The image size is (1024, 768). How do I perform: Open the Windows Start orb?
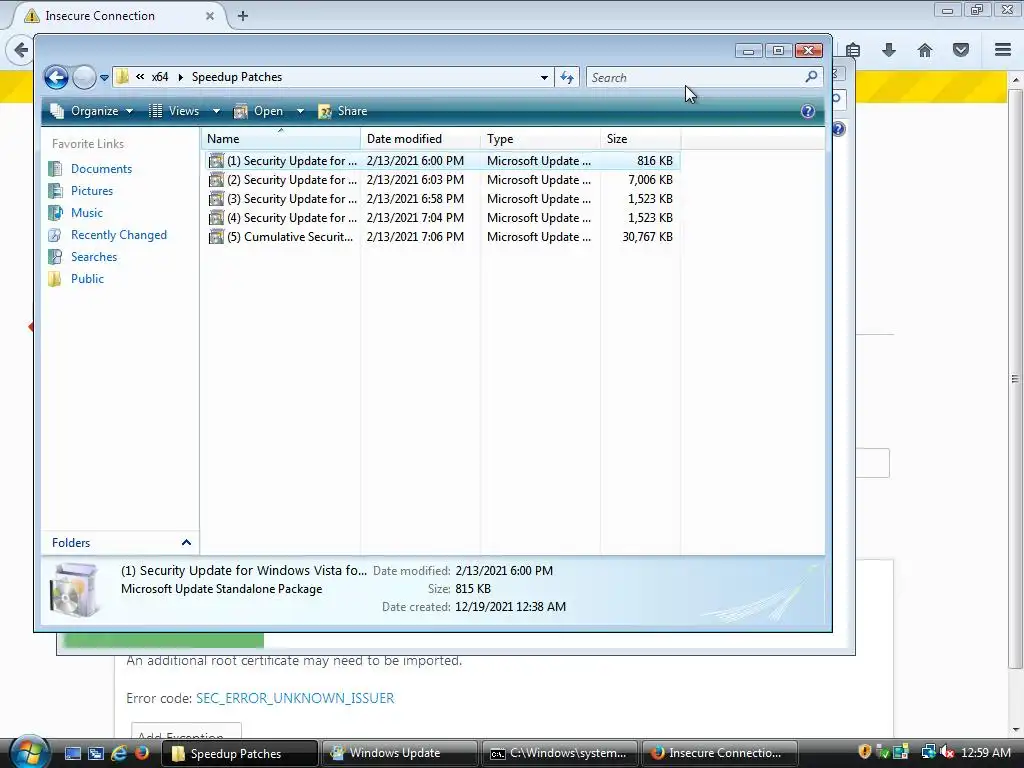click(29, 752)
